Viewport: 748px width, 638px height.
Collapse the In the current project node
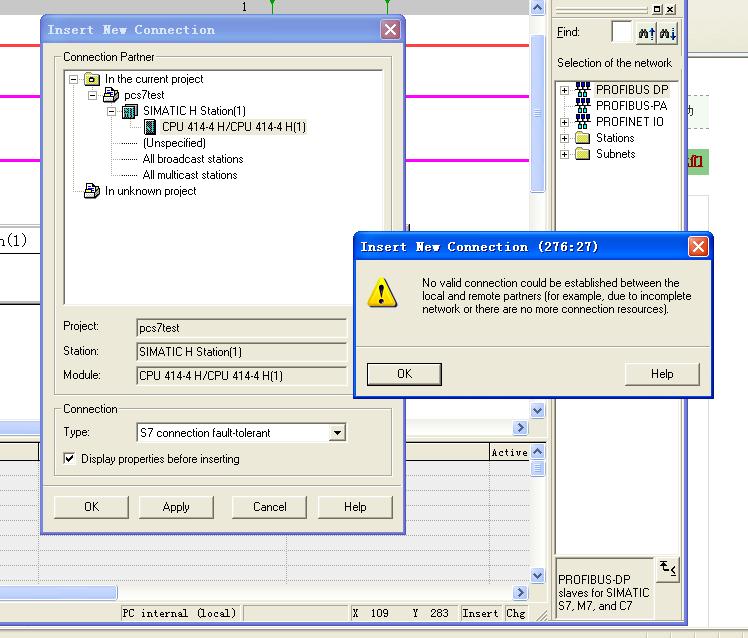[73, 79]
